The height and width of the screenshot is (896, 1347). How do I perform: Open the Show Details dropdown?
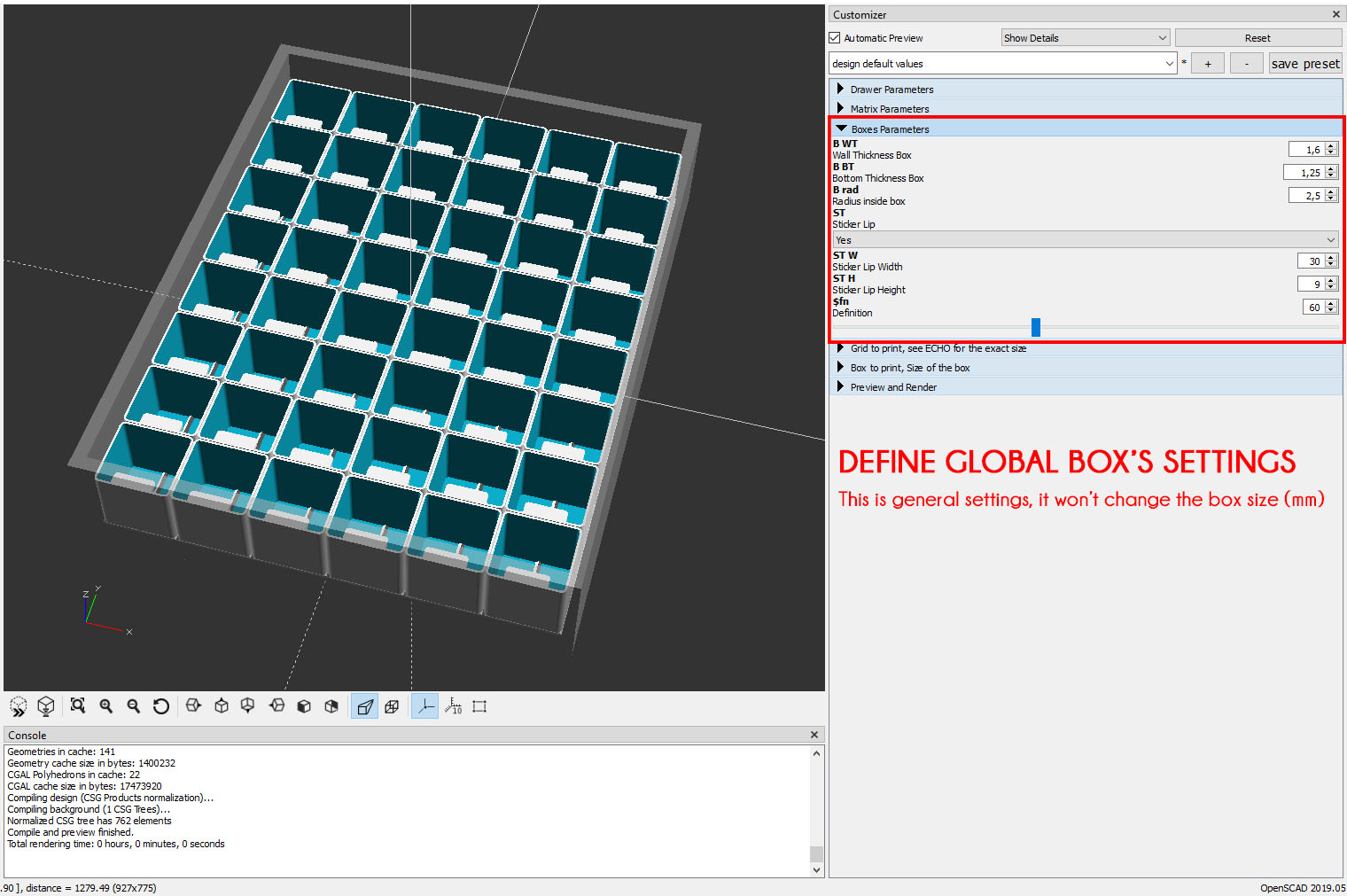[1085, 37]
